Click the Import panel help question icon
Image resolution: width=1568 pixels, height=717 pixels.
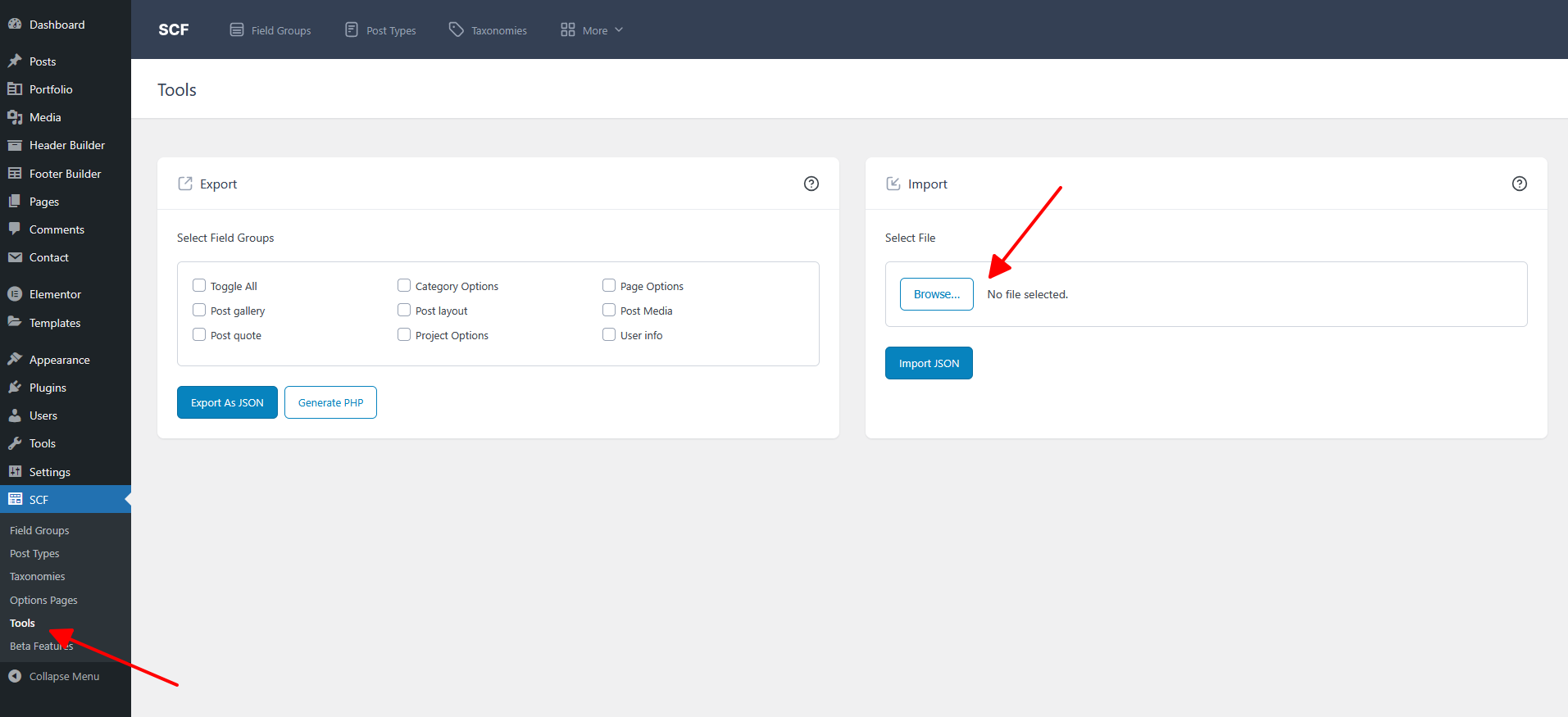pyautogui.click(x=1519, y=184)
